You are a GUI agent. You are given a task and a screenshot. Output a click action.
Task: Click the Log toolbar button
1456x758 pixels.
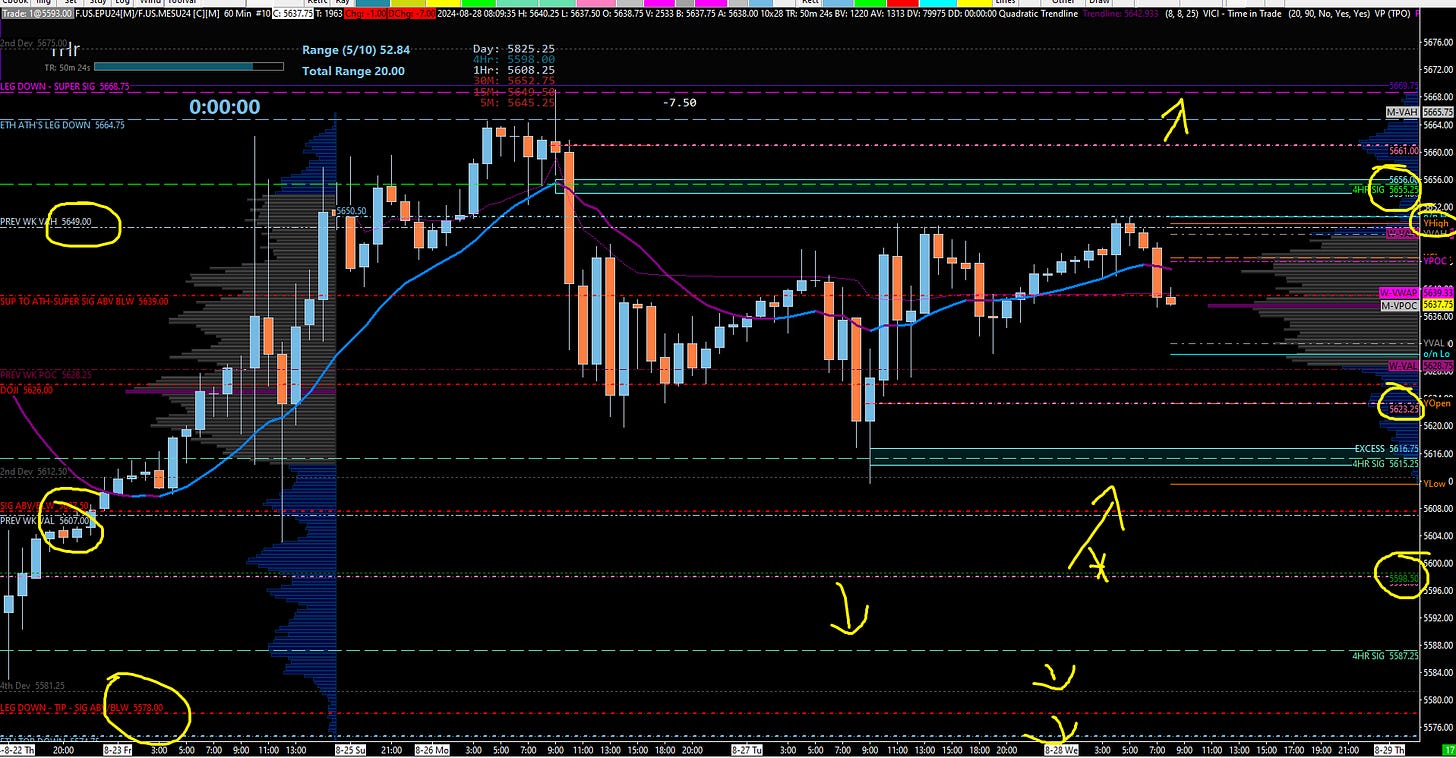[x=122, y=4]
